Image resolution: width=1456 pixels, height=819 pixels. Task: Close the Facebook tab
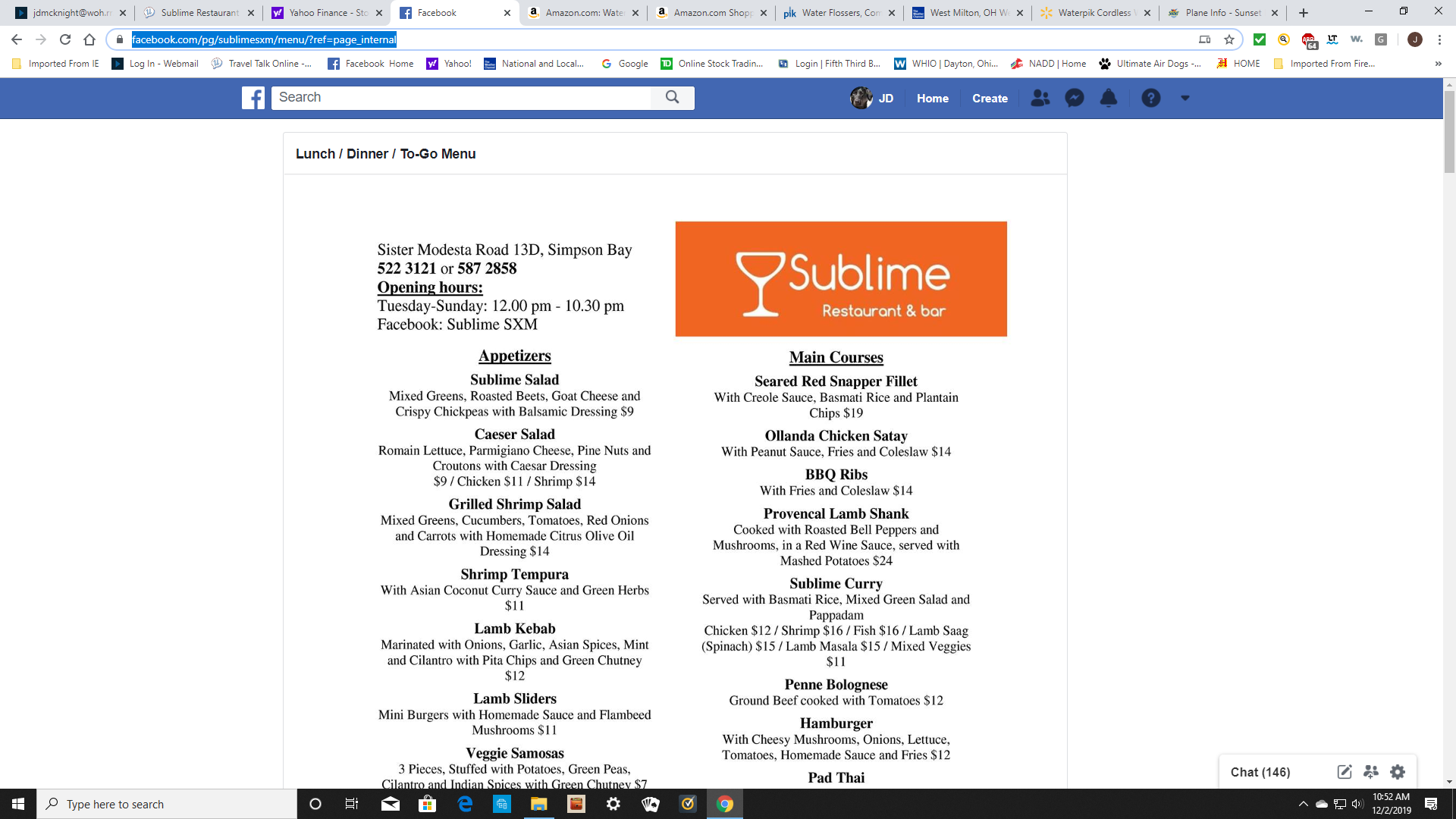[507, 13]
